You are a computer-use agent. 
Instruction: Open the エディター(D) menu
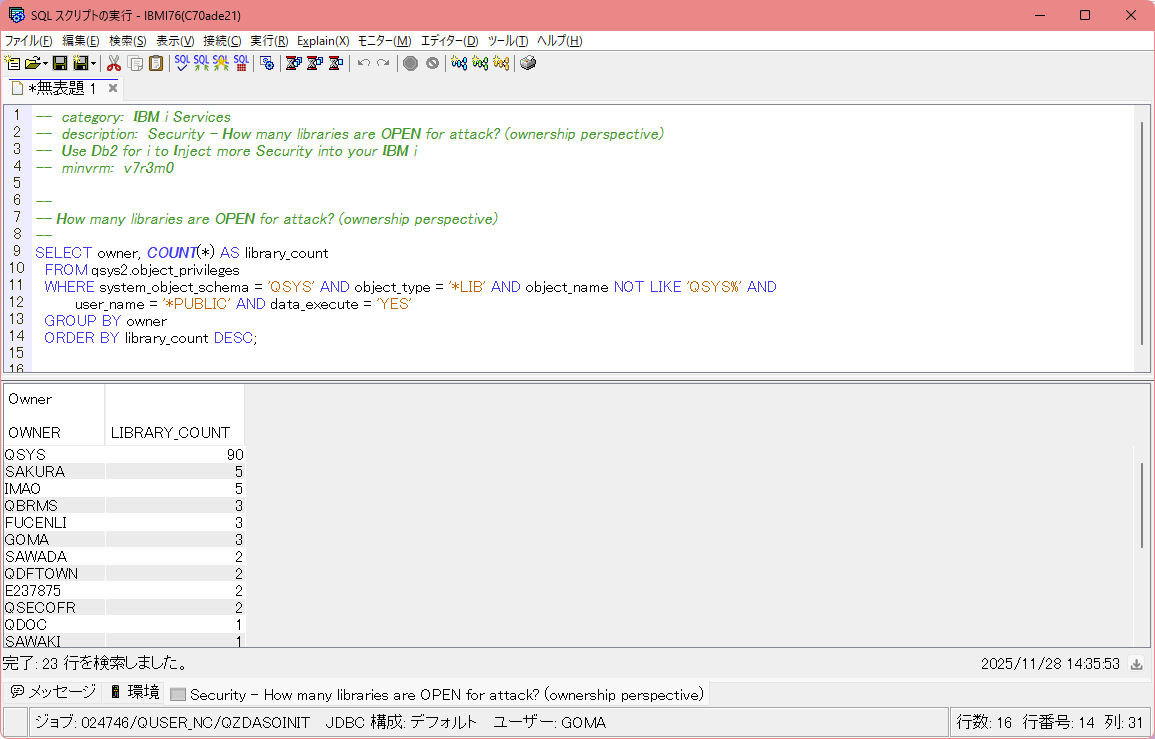[449, 41]
